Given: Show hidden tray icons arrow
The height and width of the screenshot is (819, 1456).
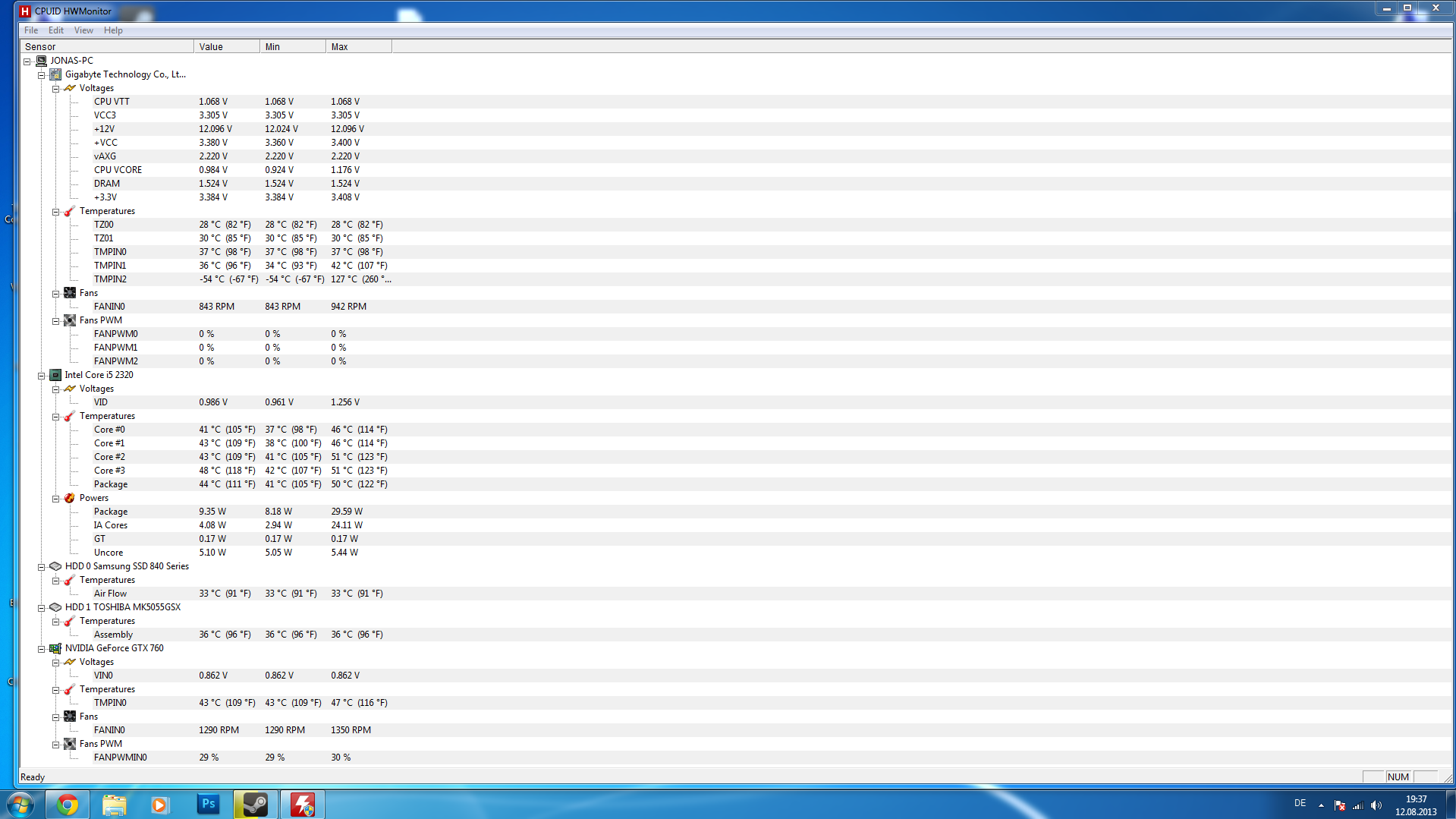Looking at the screenshot, I should tap(1321, 805).
